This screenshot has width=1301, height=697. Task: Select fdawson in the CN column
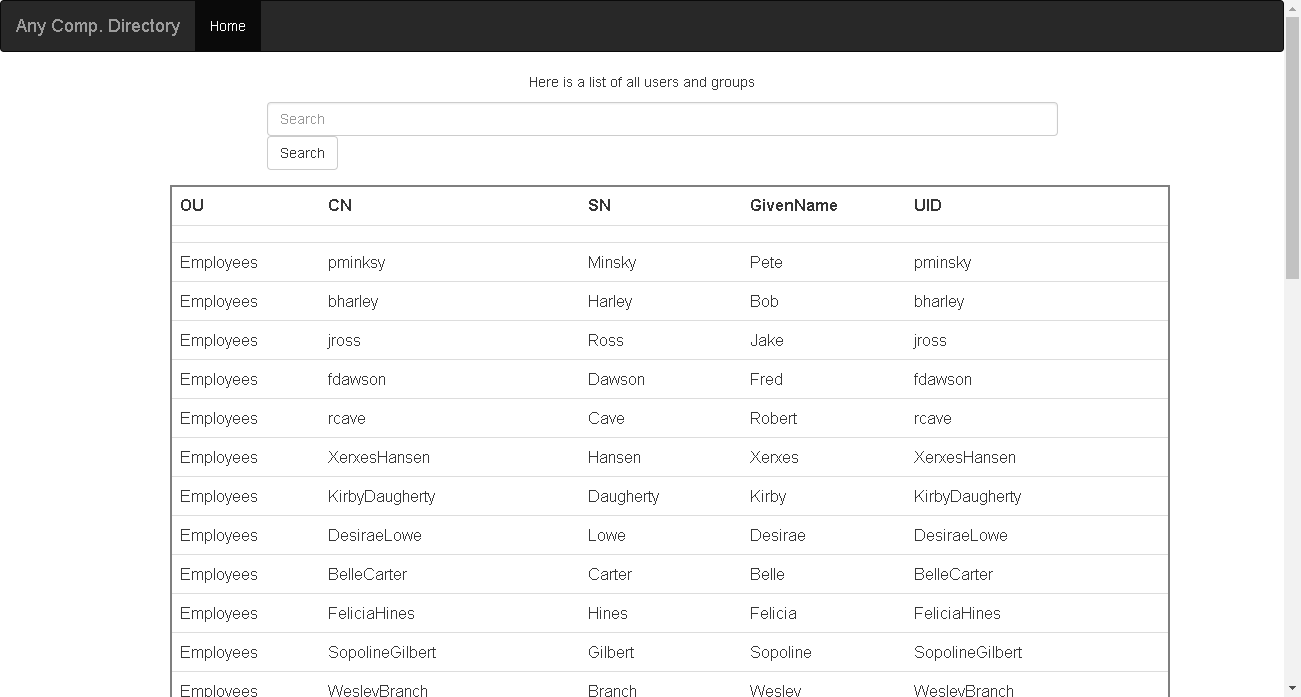[x=357, y=379]
